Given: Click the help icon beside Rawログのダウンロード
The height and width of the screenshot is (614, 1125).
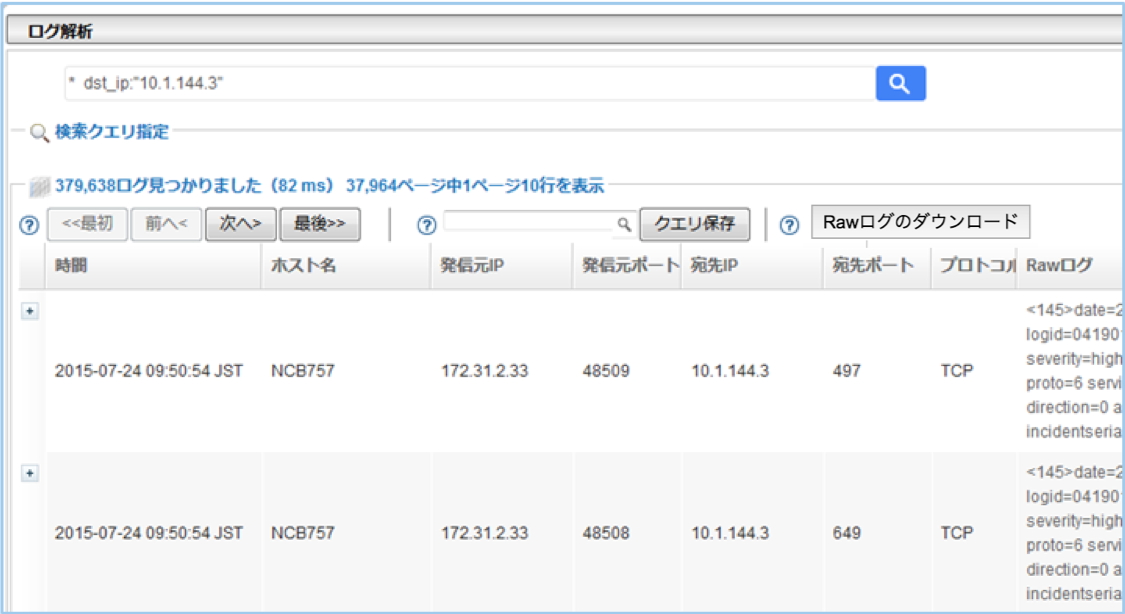Looking at the screenshot, I should point(787,224).
